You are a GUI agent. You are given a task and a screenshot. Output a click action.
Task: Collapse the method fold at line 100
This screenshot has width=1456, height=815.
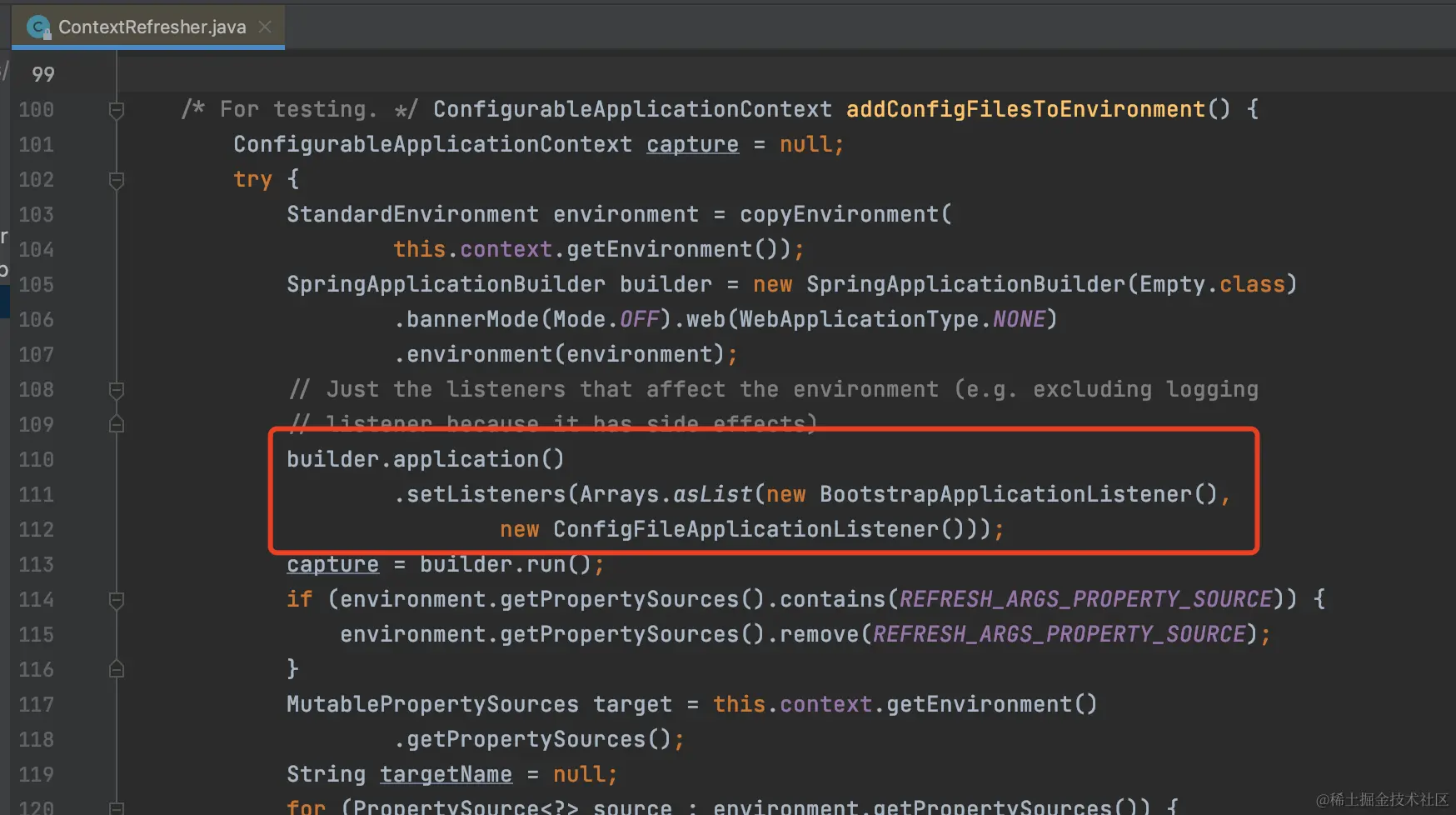(117, 109)
